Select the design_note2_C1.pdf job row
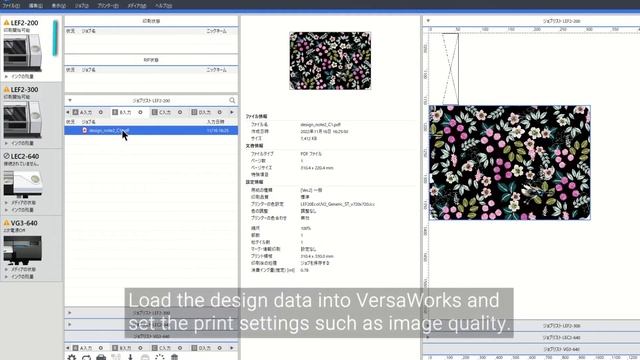The image size is (640, 360). [151, 131]
